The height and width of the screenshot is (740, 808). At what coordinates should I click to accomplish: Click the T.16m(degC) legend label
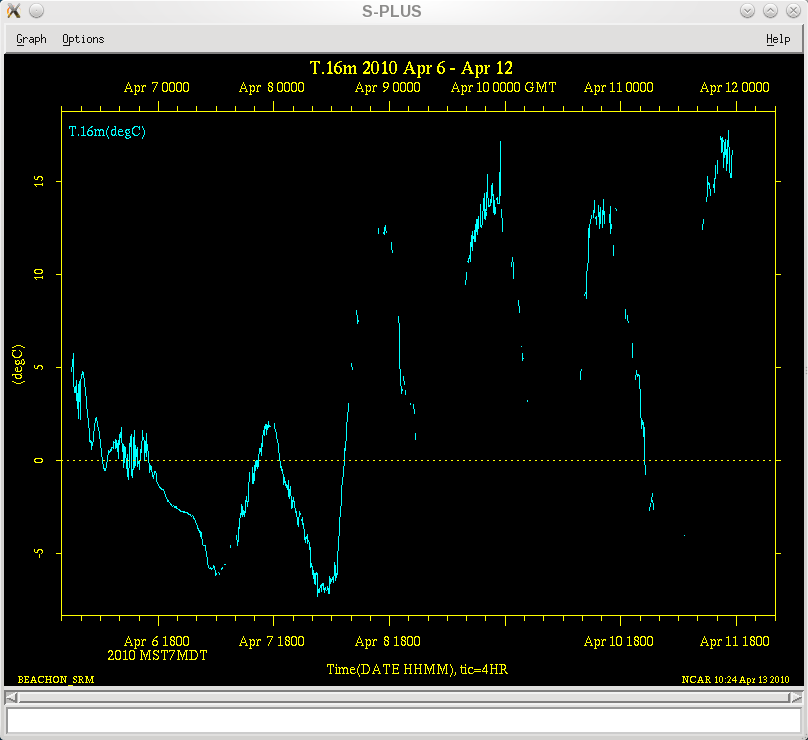pyautogui.click(x=107, y=132)
